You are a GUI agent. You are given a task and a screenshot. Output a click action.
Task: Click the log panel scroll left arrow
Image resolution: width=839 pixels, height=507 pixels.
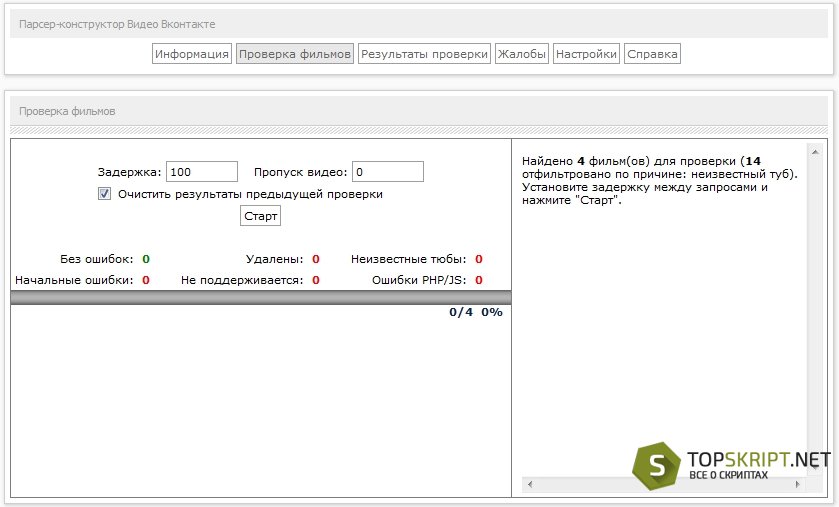[x=530, y=485]
